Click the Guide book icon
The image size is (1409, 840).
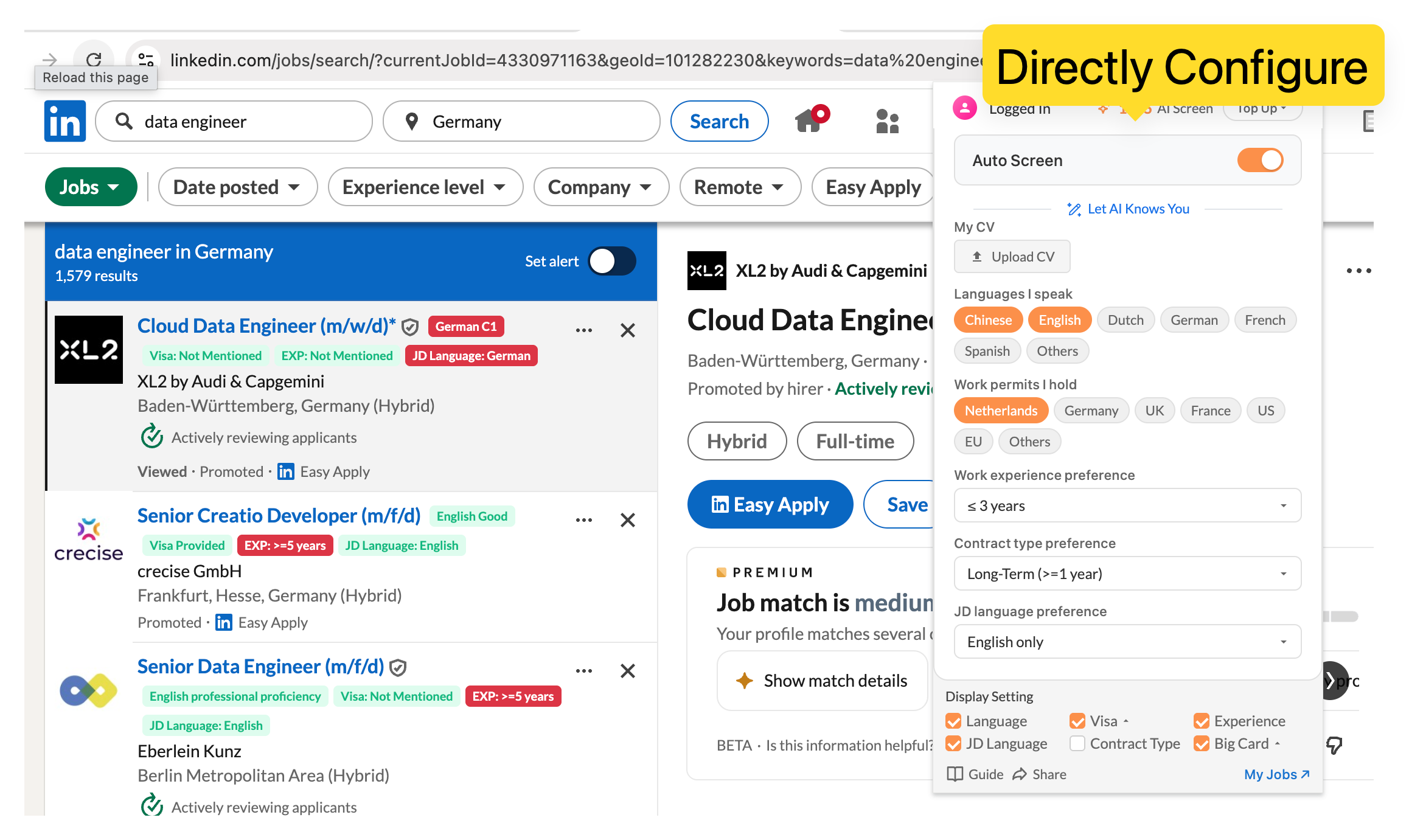click(955, 774)
